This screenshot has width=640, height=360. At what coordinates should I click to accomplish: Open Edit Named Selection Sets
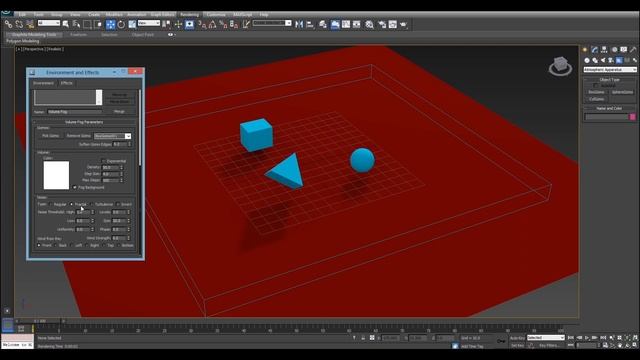(246, 24)
